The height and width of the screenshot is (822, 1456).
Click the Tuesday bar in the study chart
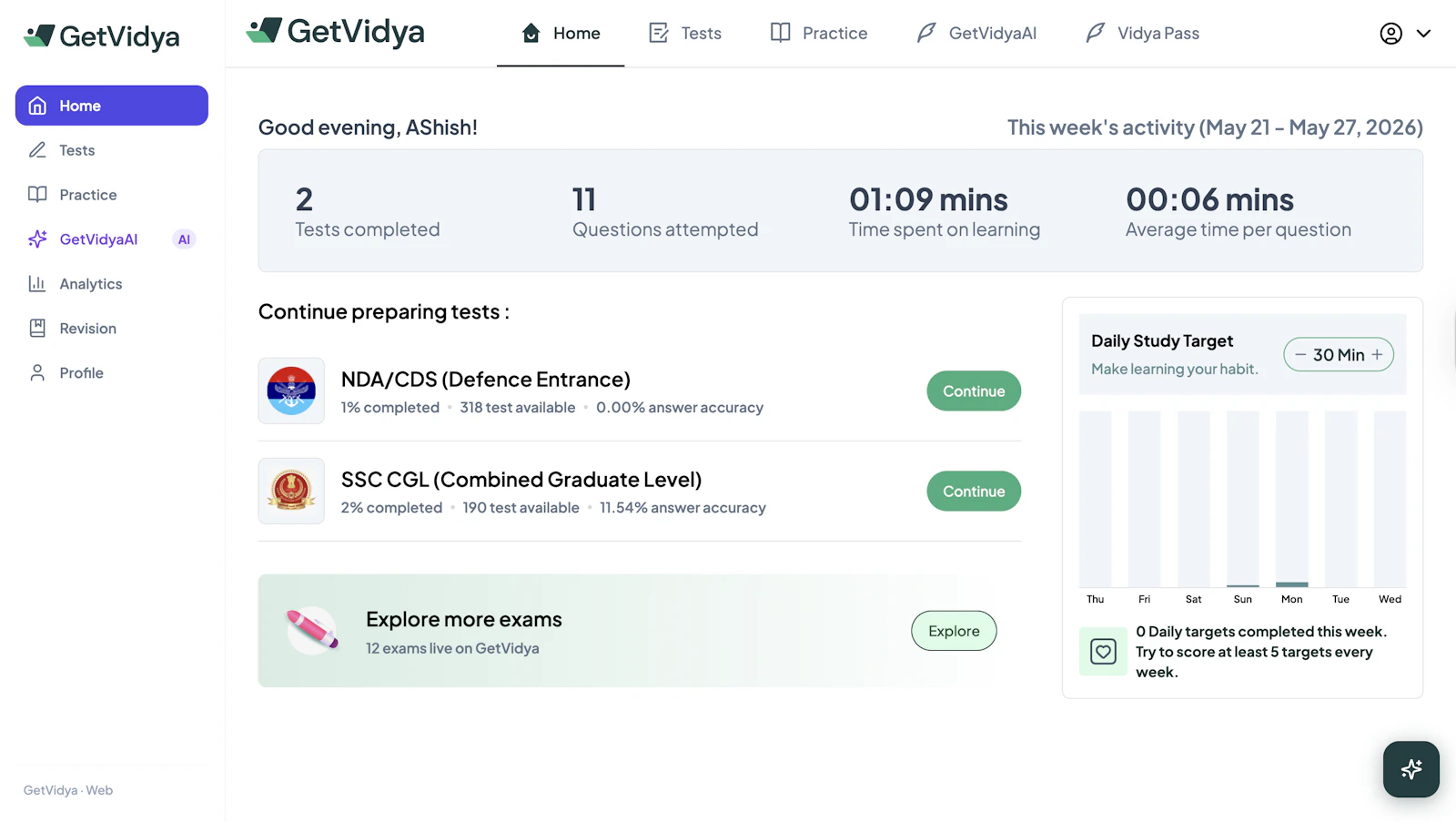tap(1341, 499)
